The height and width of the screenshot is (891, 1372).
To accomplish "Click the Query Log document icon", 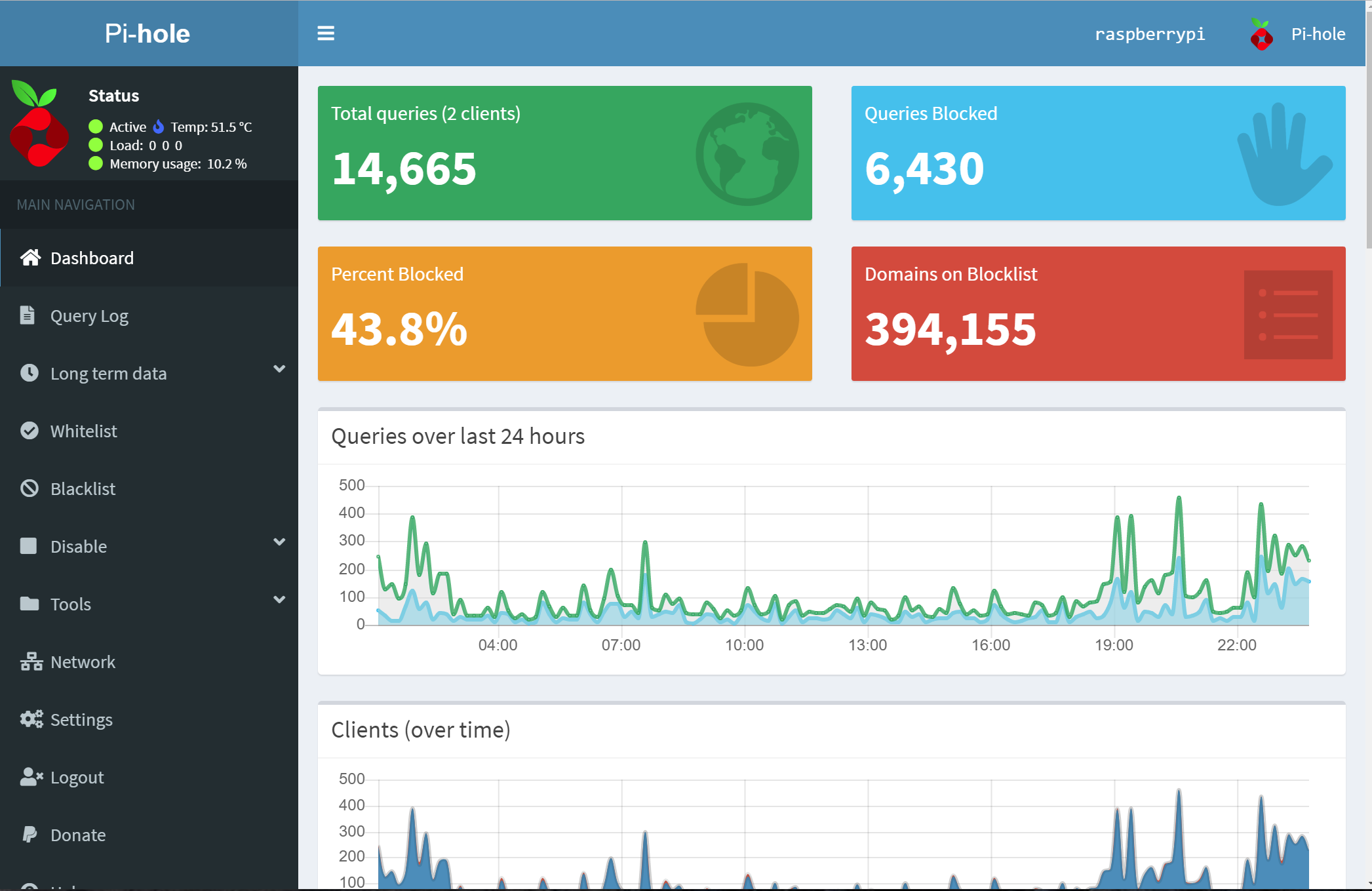I will (28, 315).
